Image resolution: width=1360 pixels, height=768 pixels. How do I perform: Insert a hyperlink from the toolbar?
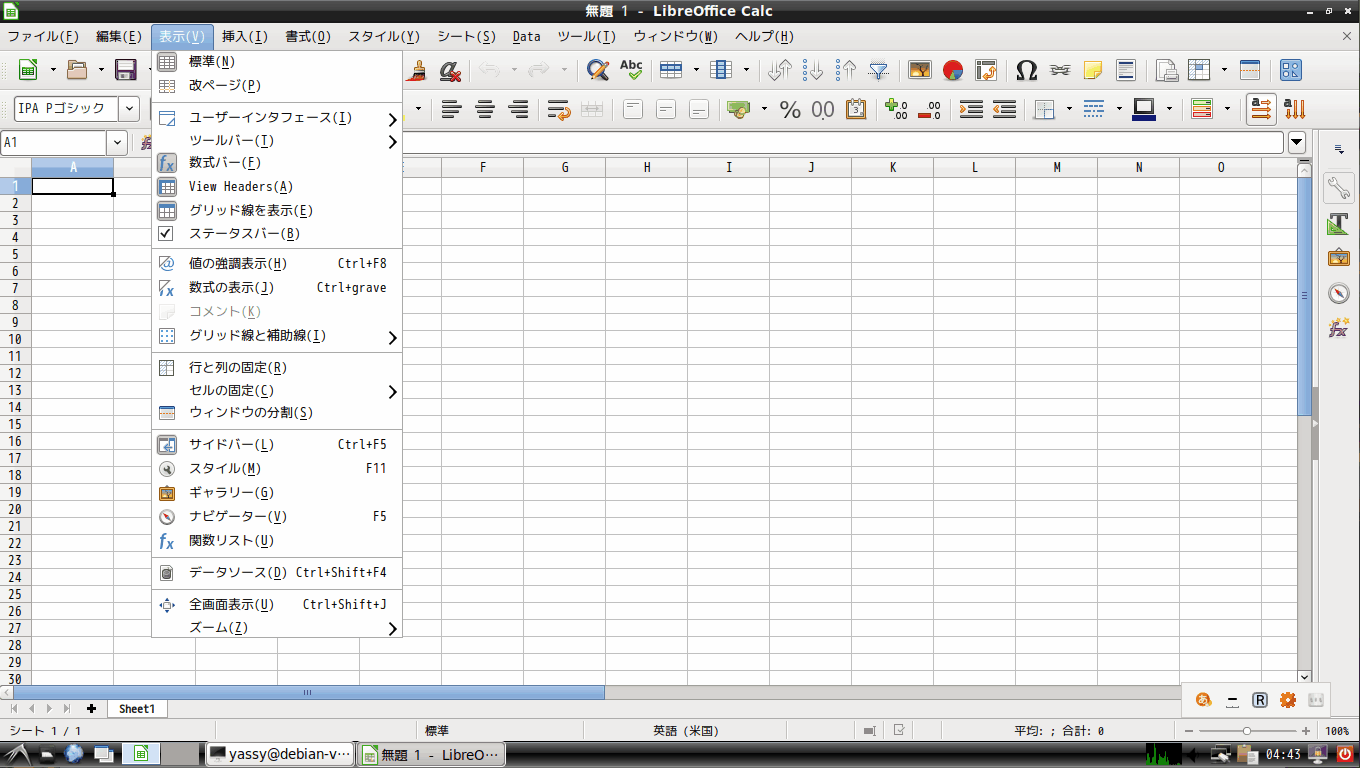1060,70
